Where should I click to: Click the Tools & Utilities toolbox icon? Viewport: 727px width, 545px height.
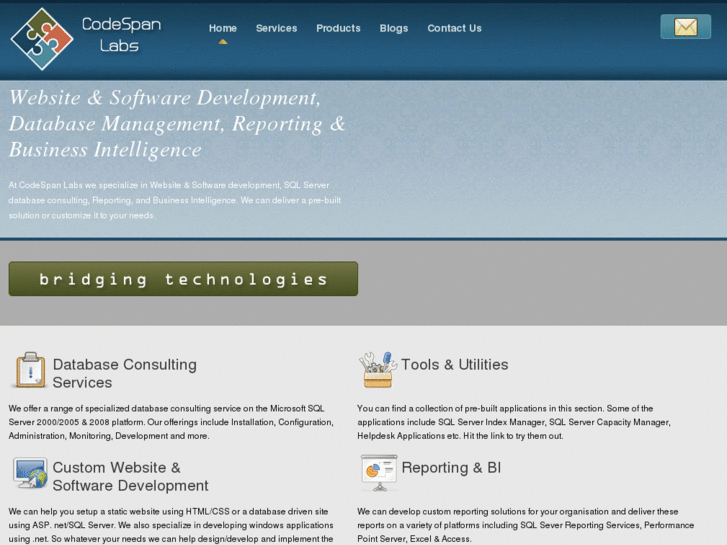click(377, 370)
